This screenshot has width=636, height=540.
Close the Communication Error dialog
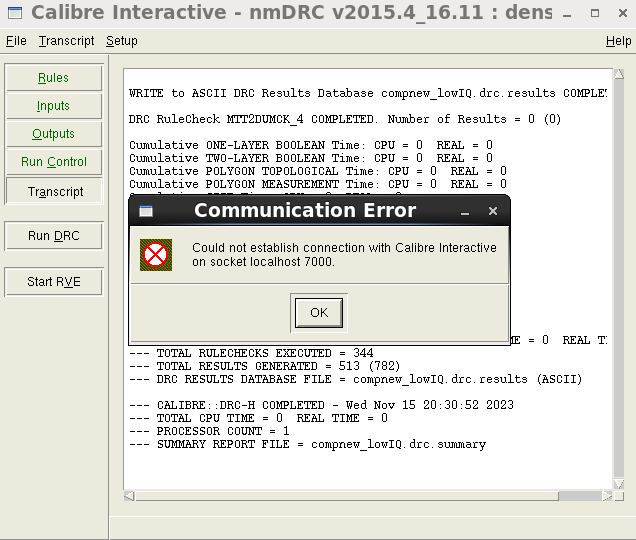493,211
